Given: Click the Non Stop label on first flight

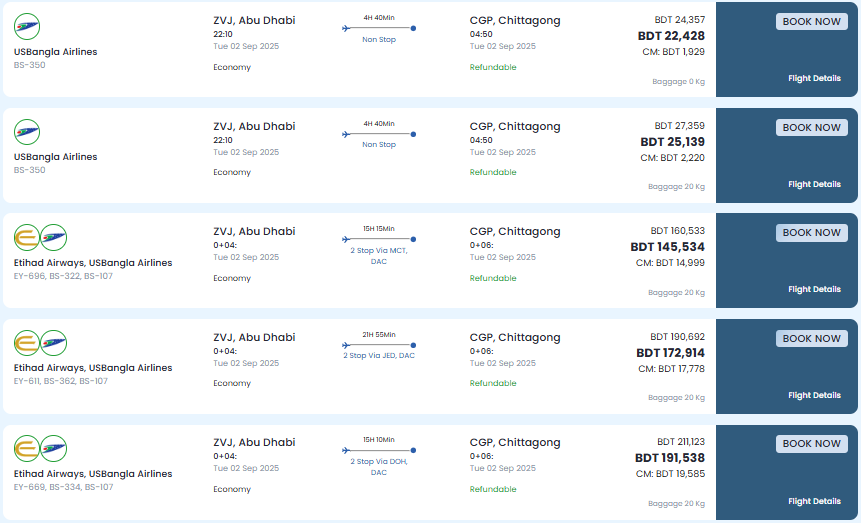Looking at the screenshot, I should pyautogui.click(x=379, y=40).
